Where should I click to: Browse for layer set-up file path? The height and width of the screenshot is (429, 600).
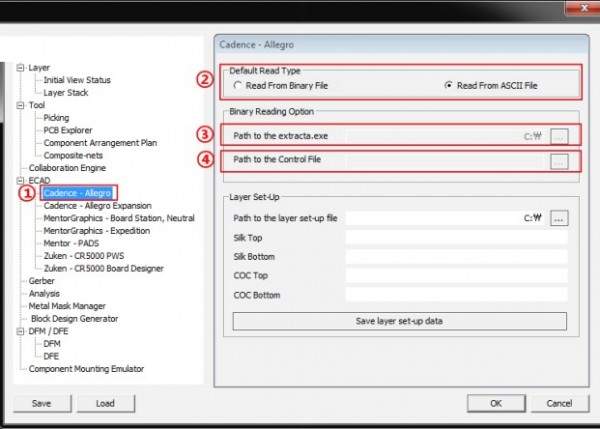(559, 217)
